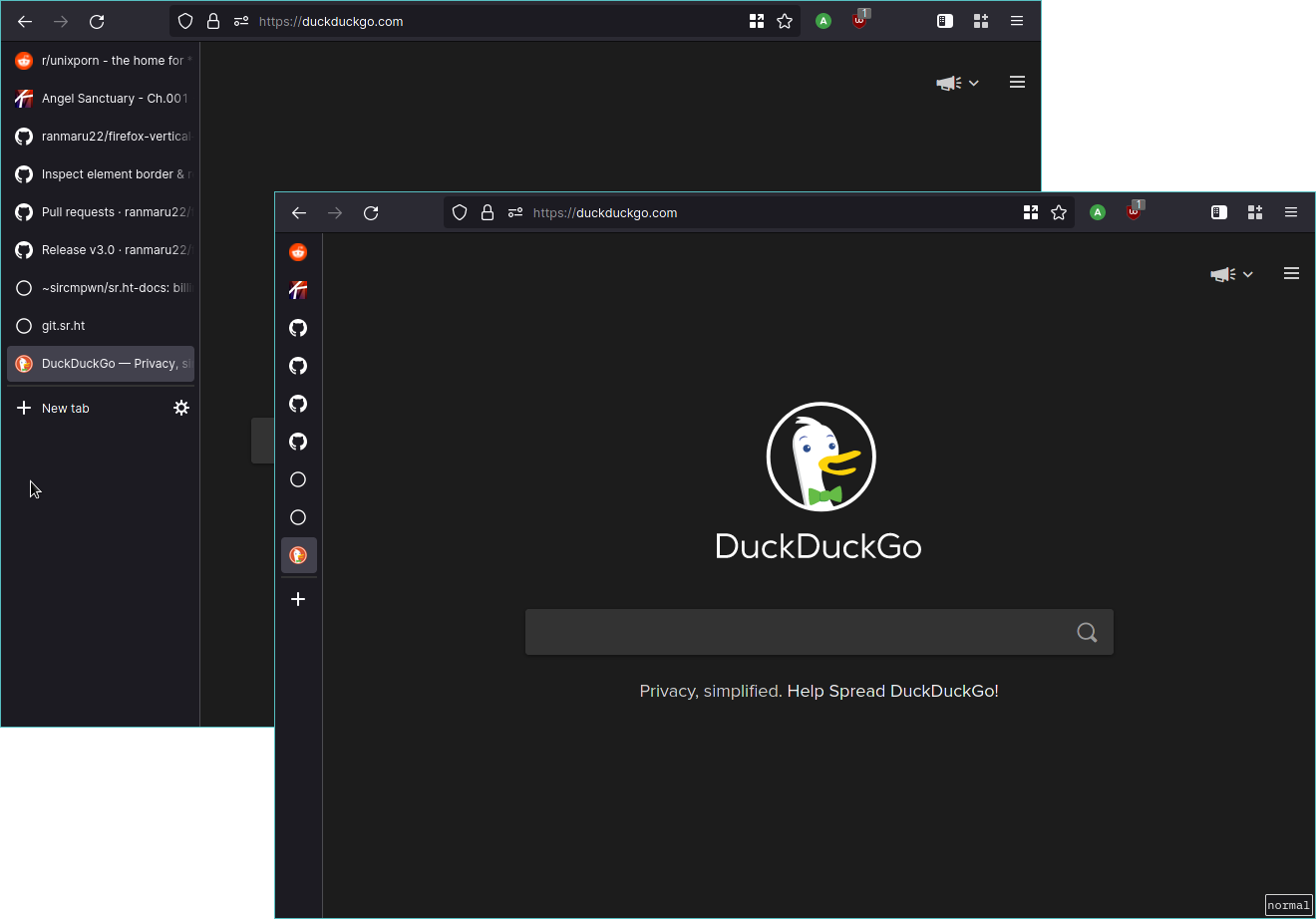The height and width of the screenshot is (919, 1316).
Task: Add new tab with plus in collapsed sidebar
Action: pyautogui.click(x=298, y=599)
